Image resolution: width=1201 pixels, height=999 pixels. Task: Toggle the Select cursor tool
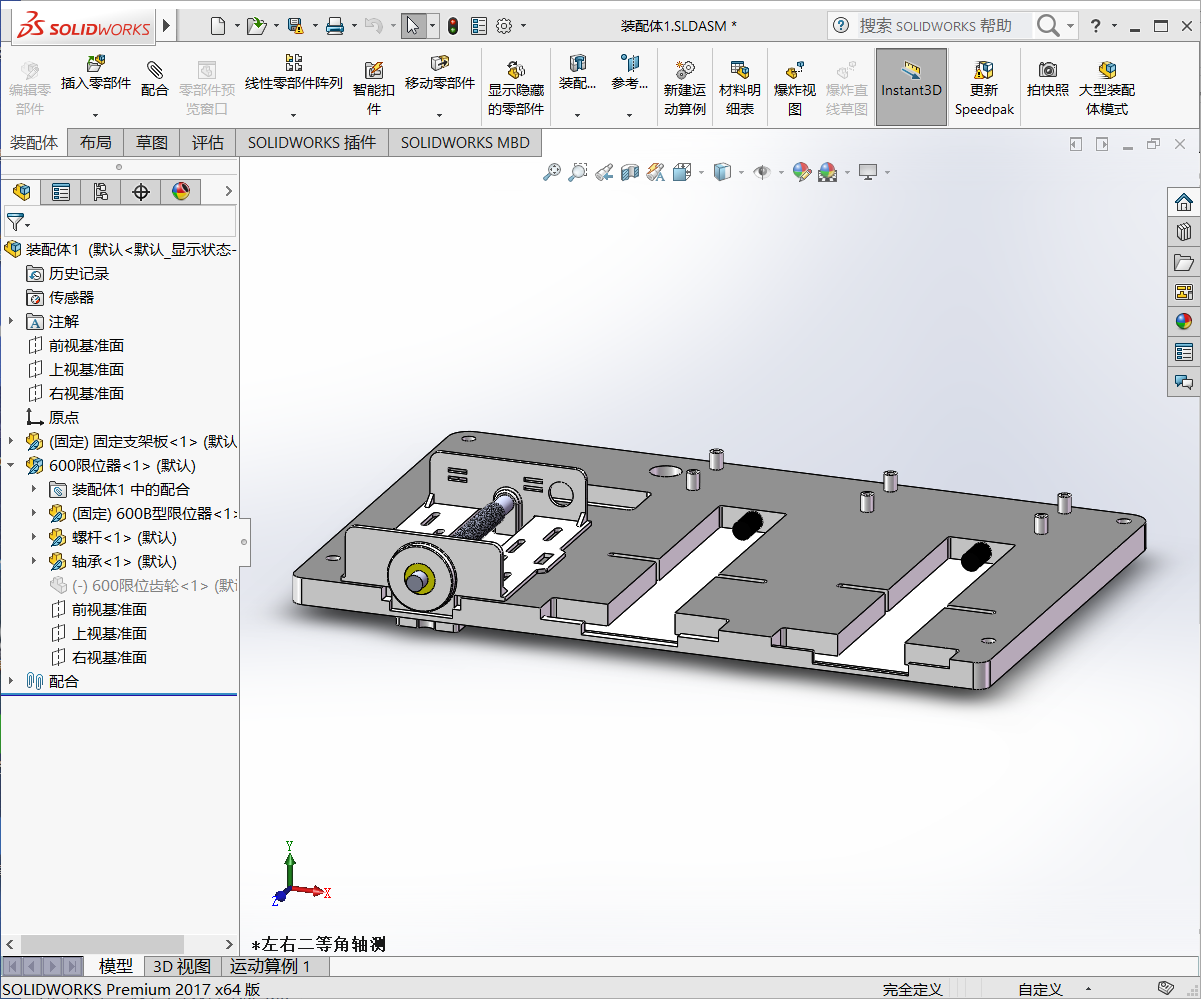(x=413, y=25)
